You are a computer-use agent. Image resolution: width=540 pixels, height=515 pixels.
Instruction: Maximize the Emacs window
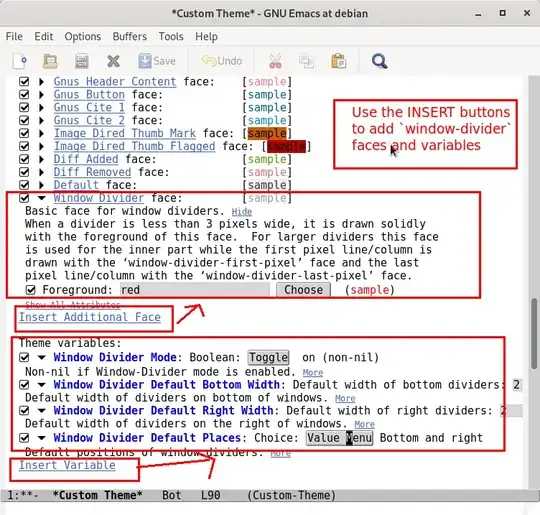[502, 13]
